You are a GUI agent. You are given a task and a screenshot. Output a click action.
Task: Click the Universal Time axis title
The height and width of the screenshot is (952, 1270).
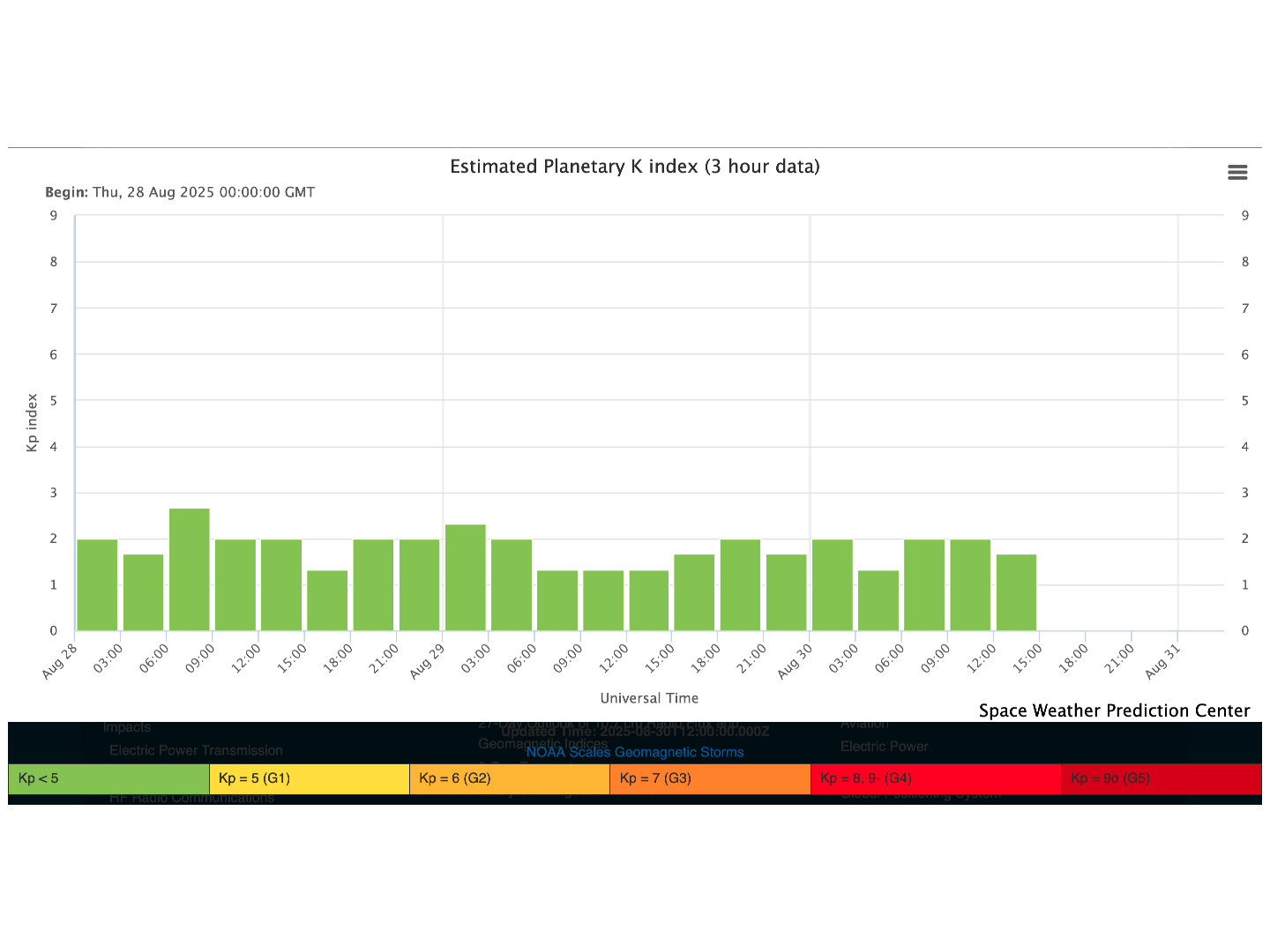[649, 698]
